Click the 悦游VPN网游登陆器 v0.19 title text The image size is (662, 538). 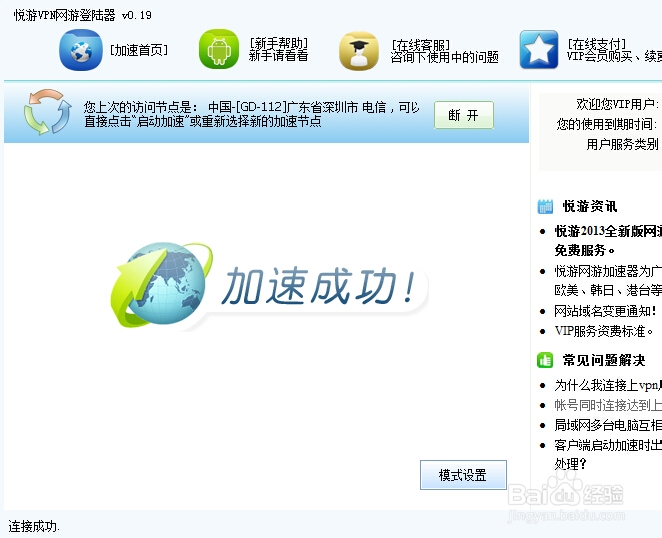[x=83, y=15]
